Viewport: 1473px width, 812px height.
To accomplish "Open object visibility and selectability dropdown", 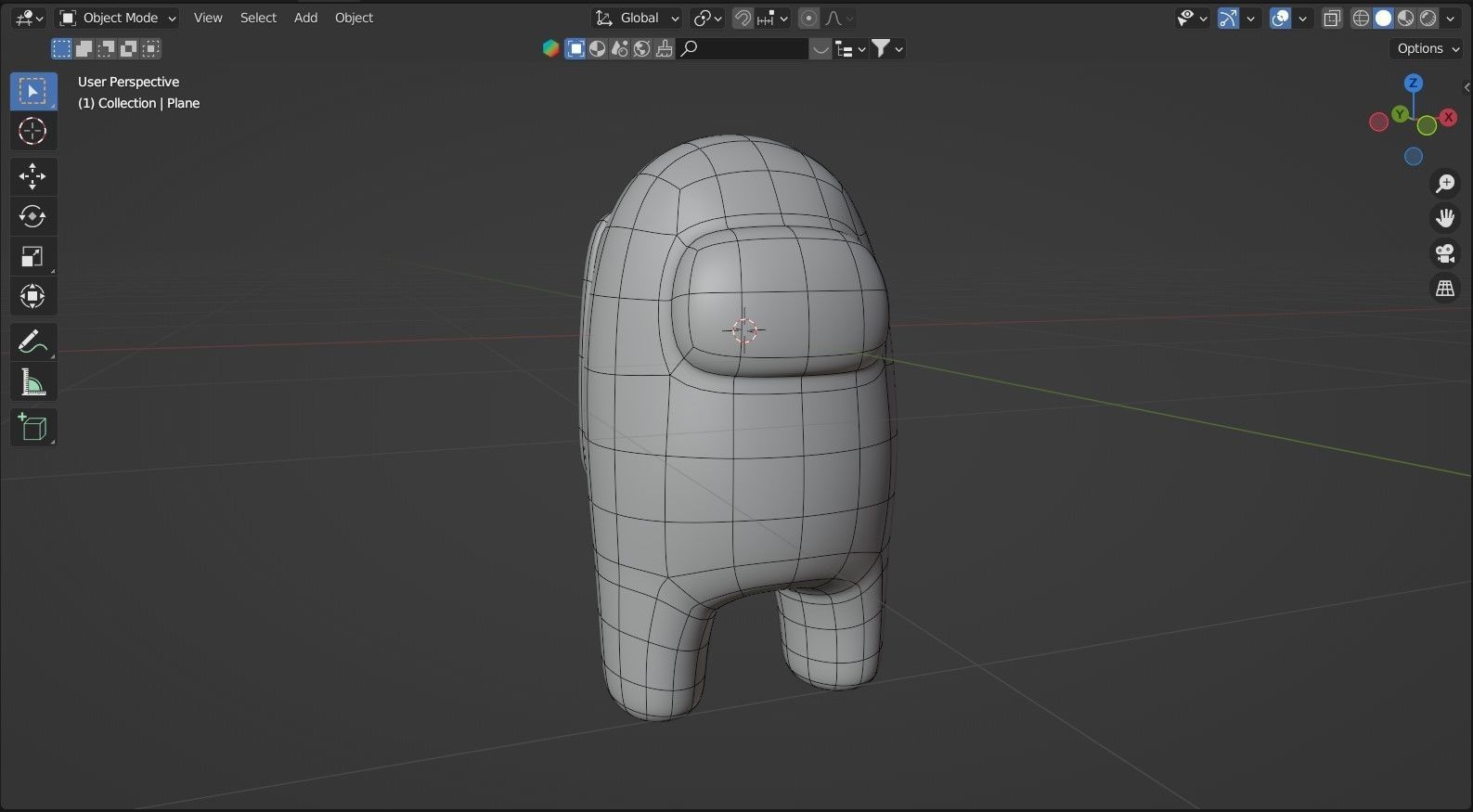I will pos(1192,18).
